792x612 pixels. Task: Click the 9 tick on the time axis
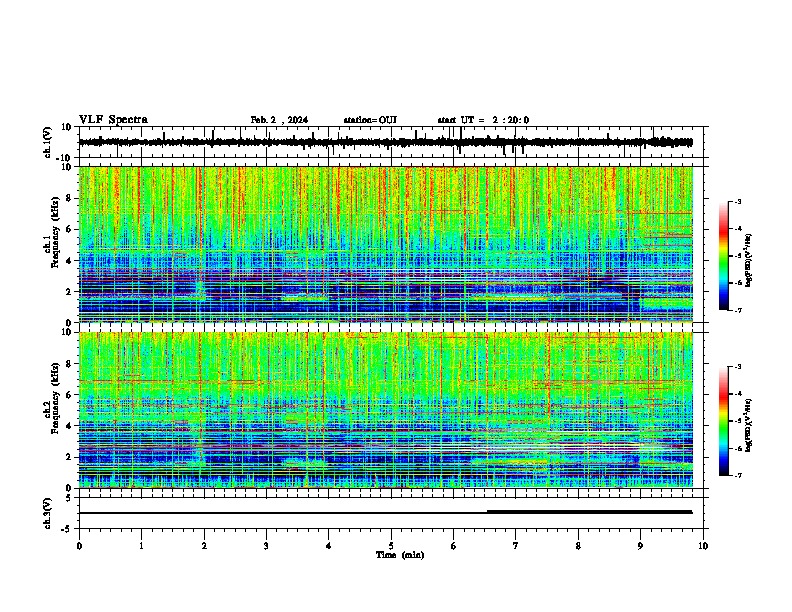coord(640,546)
